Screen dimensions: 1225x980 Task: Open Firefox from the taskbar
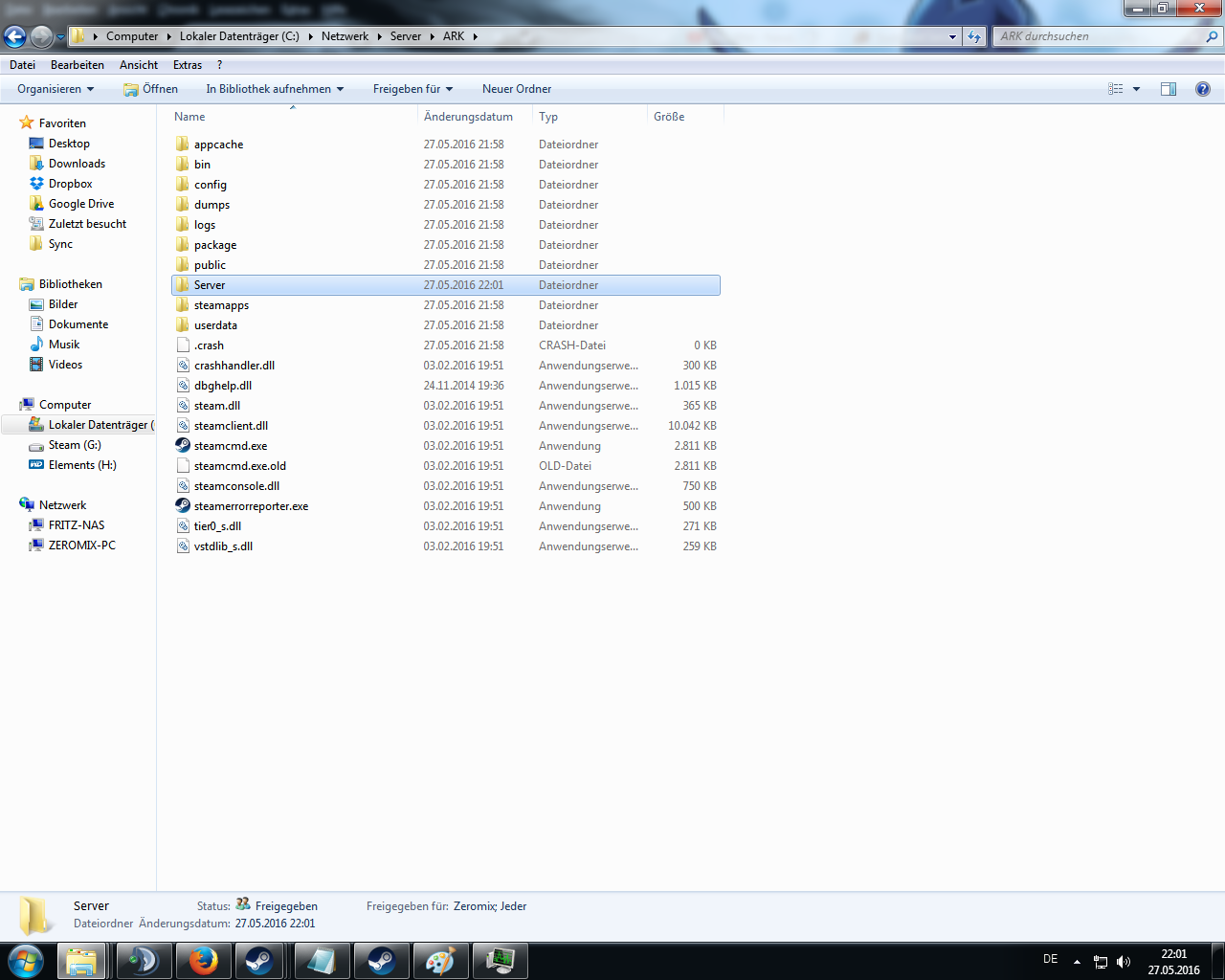203,961
